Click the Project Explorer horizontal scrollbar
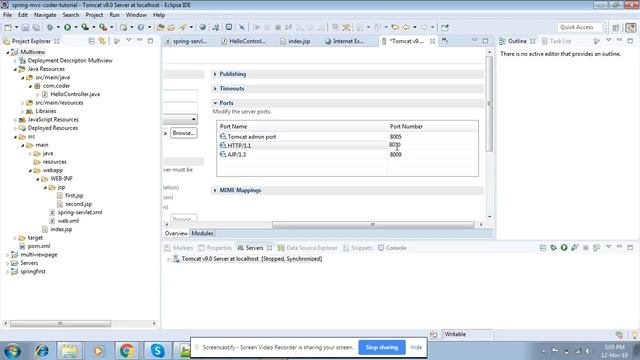640x360 pixels. [x=60, y=324]
